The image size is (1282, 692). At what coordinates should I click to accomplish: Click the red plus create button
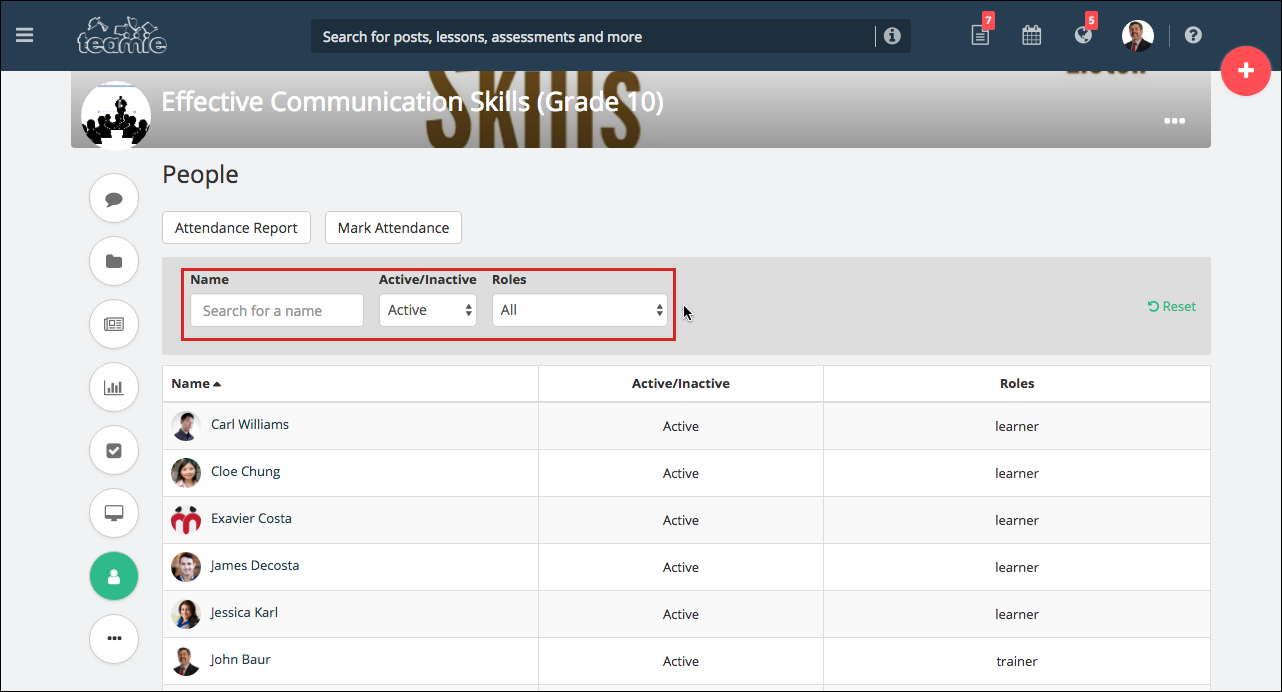[1246, 71]
